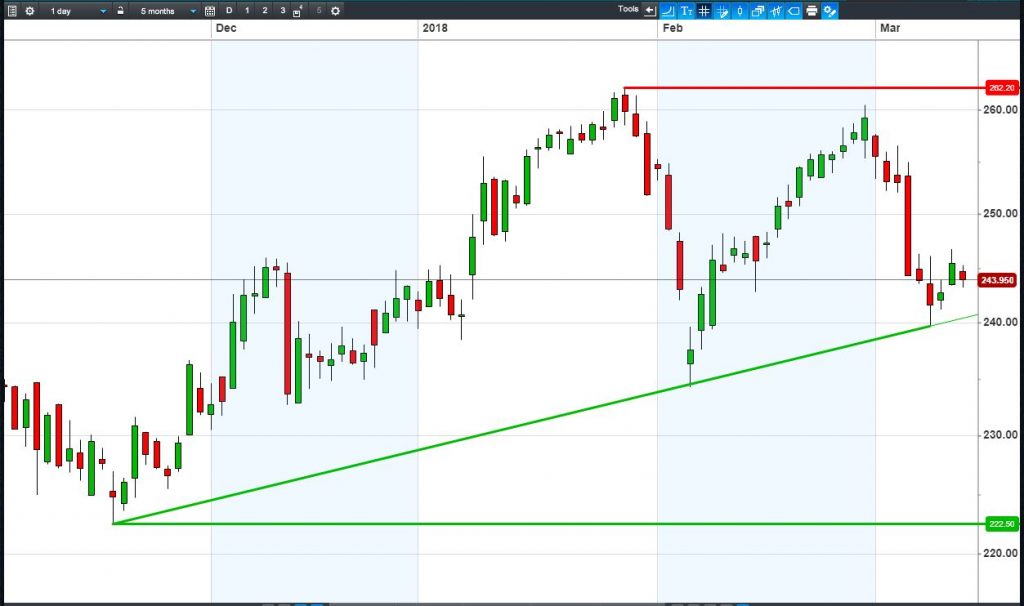This screenshot has width=1024, height=606.
Task: Open the presets settings gear
Action: (335, 10)
